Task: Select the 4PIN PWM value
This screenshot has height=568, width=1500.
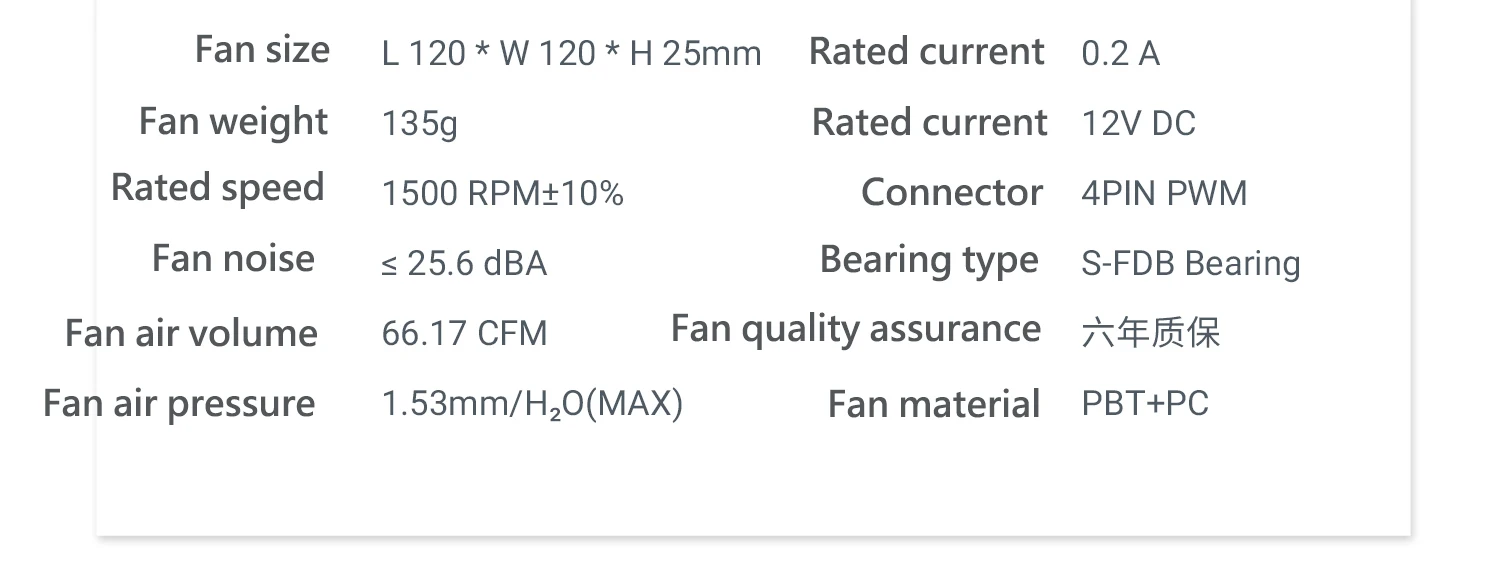Action: coord(1164,193)
